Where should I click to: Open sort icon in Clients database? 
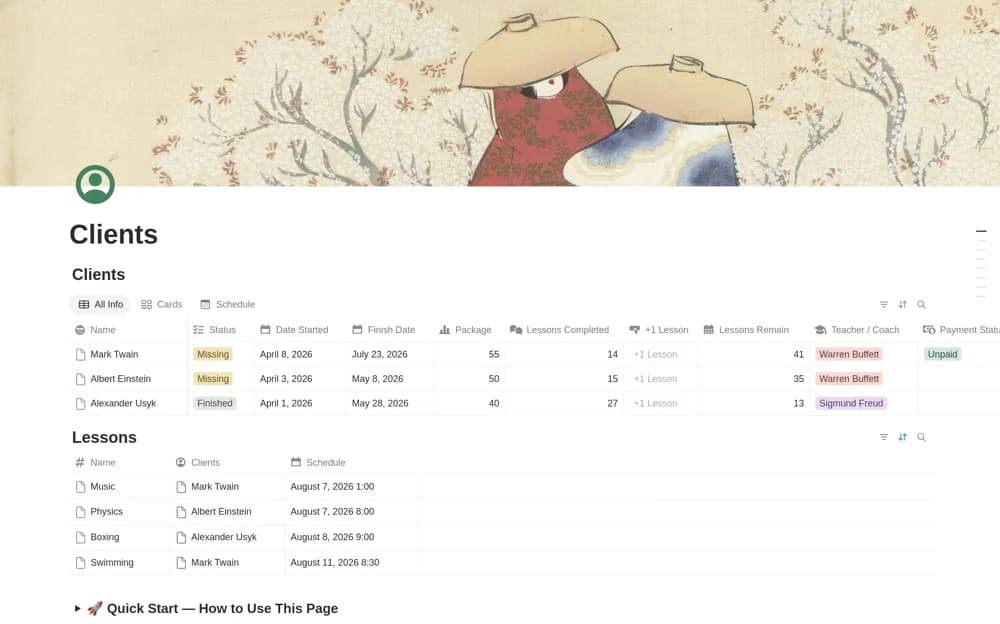(902, 304)
